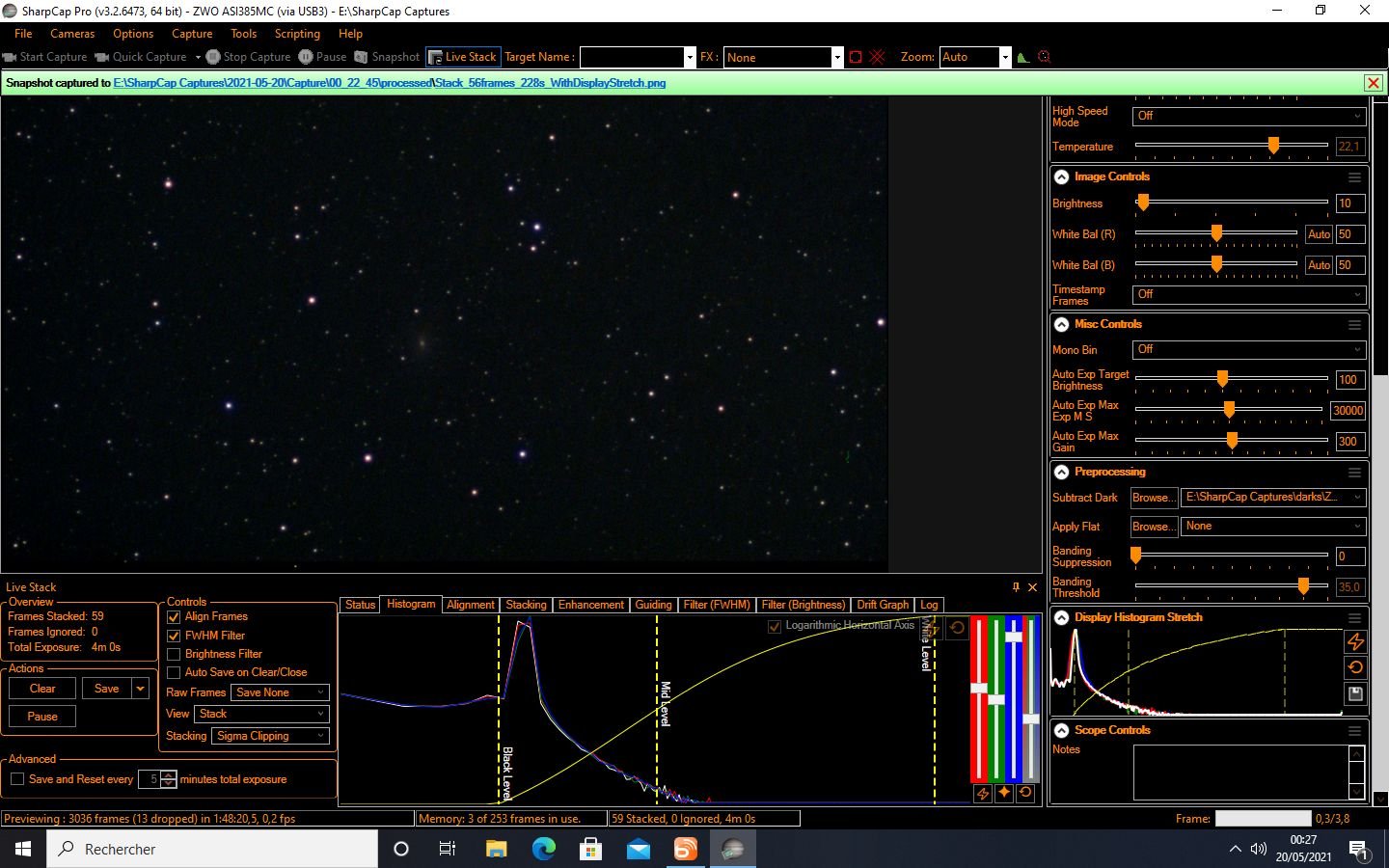This screenshot has height=868, width=1389.
Task: Click the Clear button in Actions
Action: [42, 689]
